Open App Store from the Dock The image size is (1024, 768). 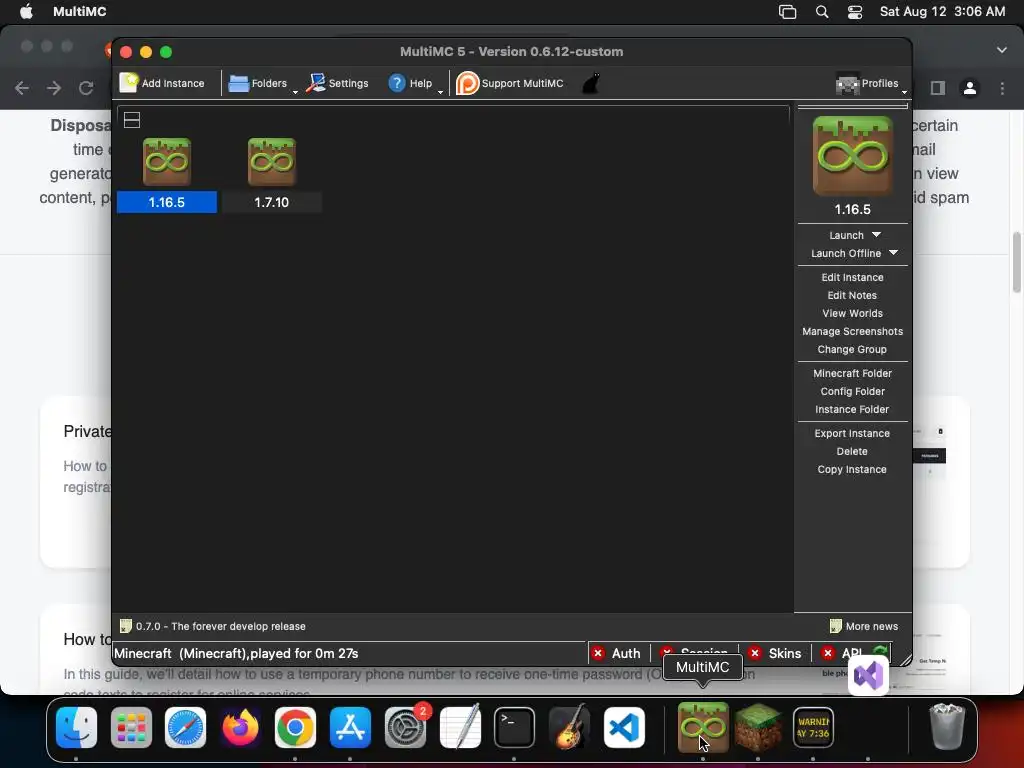[x=350, y=727]
